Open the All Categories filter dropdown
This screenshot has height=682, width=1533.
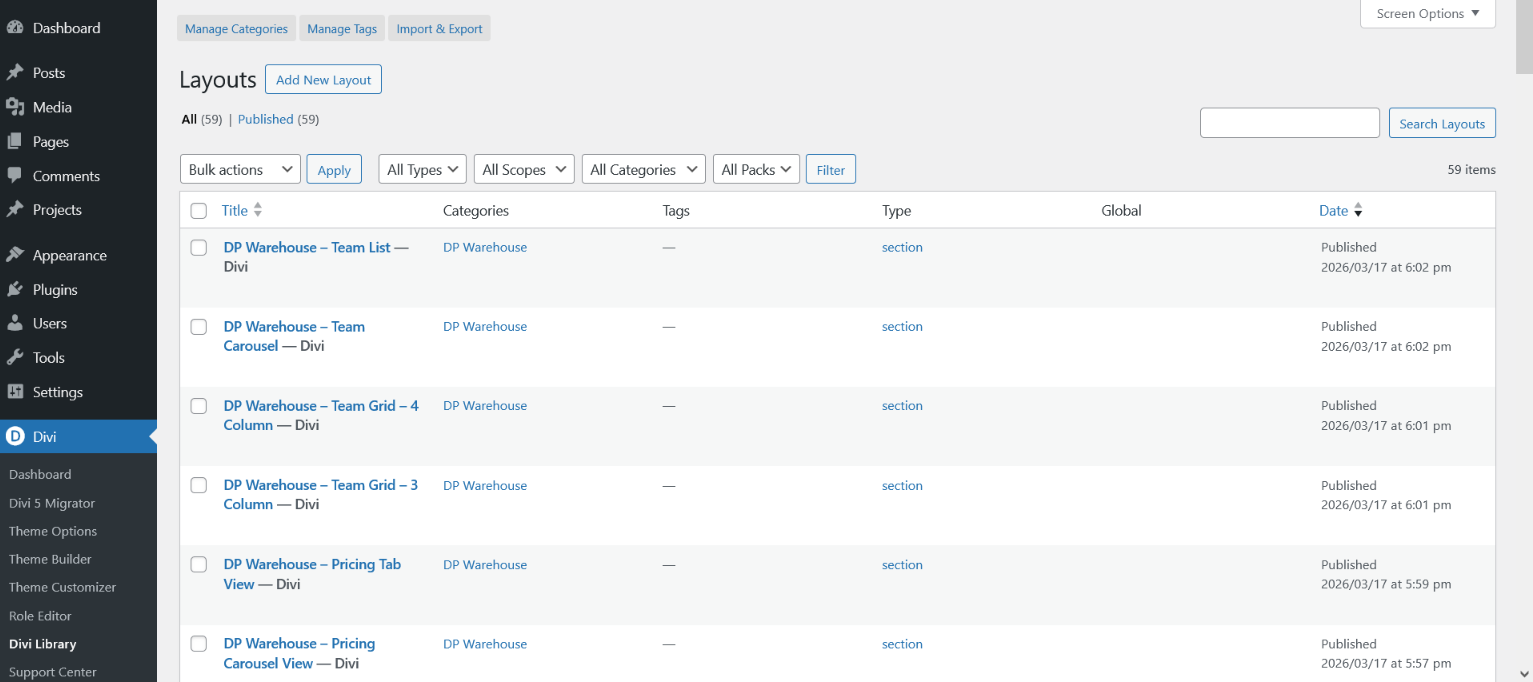pyautogui.click(x=644, y=170)
